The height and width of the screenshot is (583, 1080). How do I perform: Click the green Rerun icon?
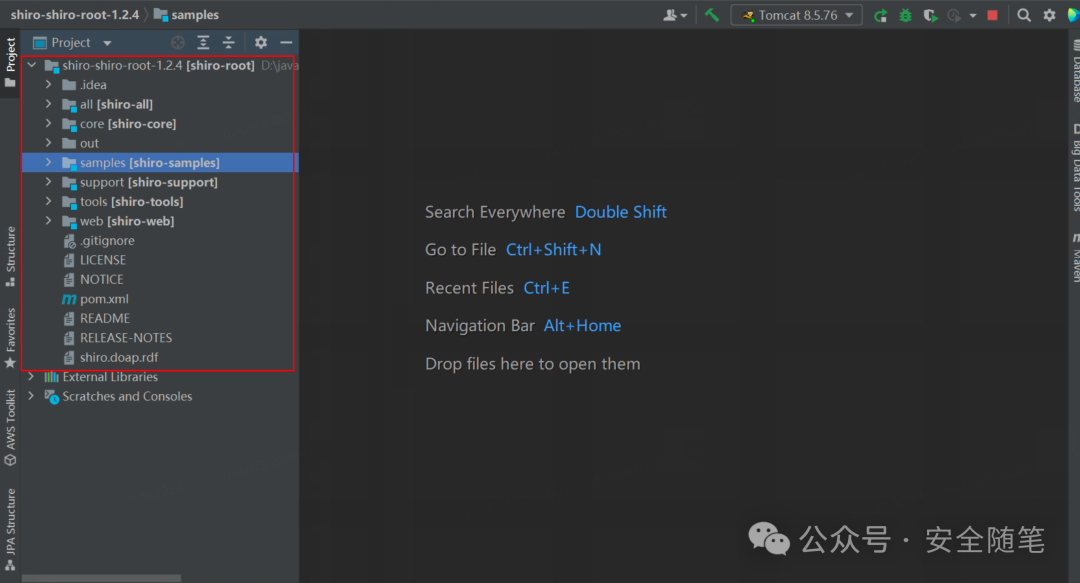tap(880, 15)
